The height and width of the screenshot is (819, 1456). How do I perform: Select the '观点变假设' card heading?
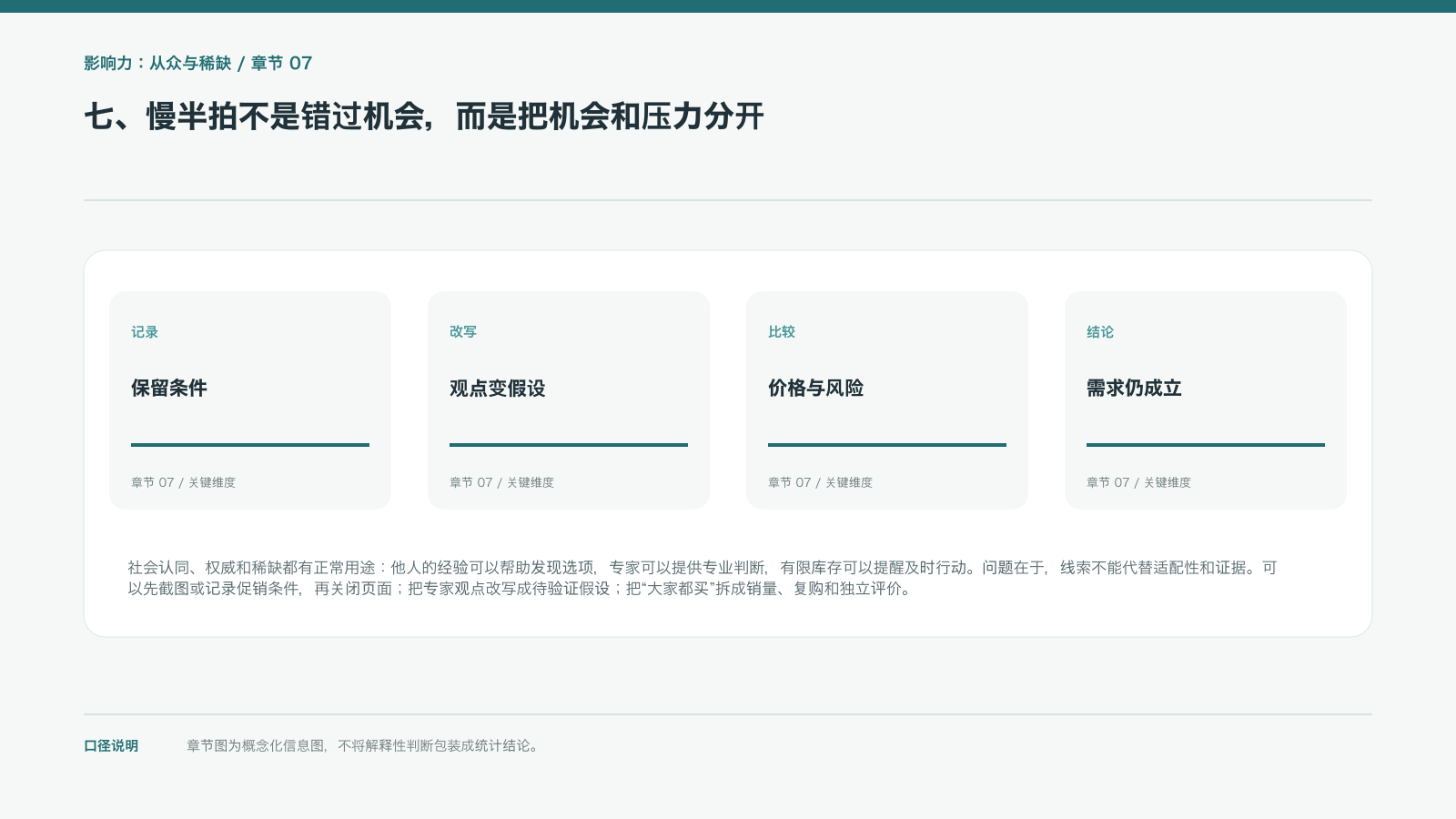click(x=498, y=388)
